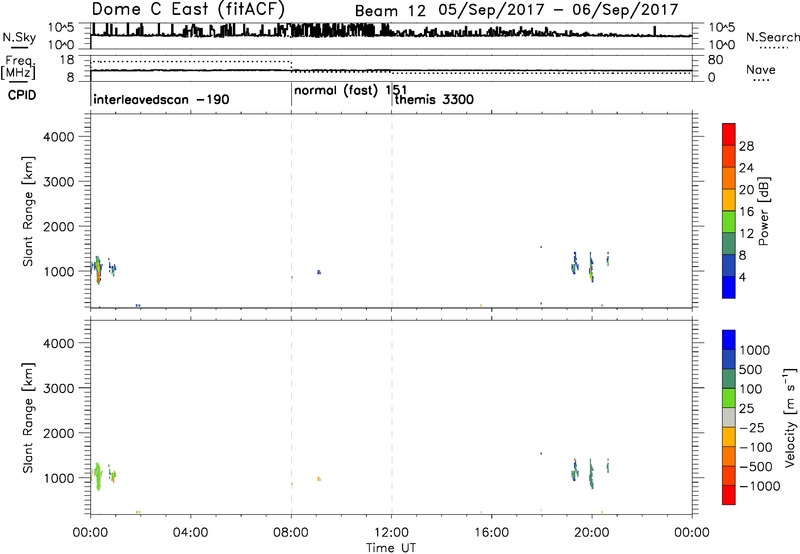Image resolution: width=800 pixels, height=554 pixels.
Task: Click the bright green Power colorbar swatch
Action: [729, 221]
